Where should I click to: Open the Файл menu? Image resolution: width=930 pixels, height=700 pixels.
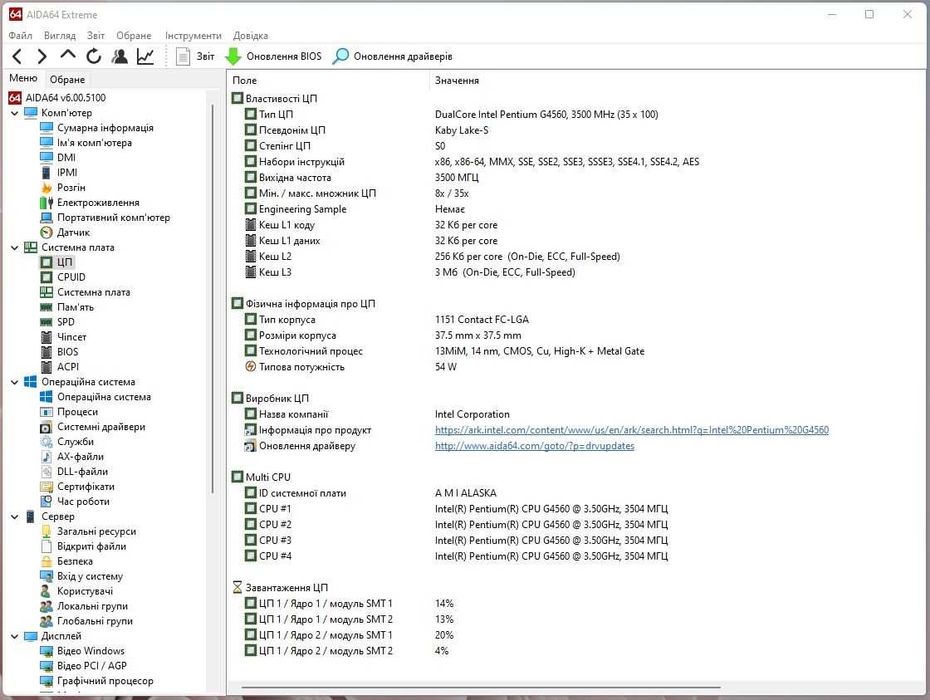pyautogui.click(x=20, y=36)
